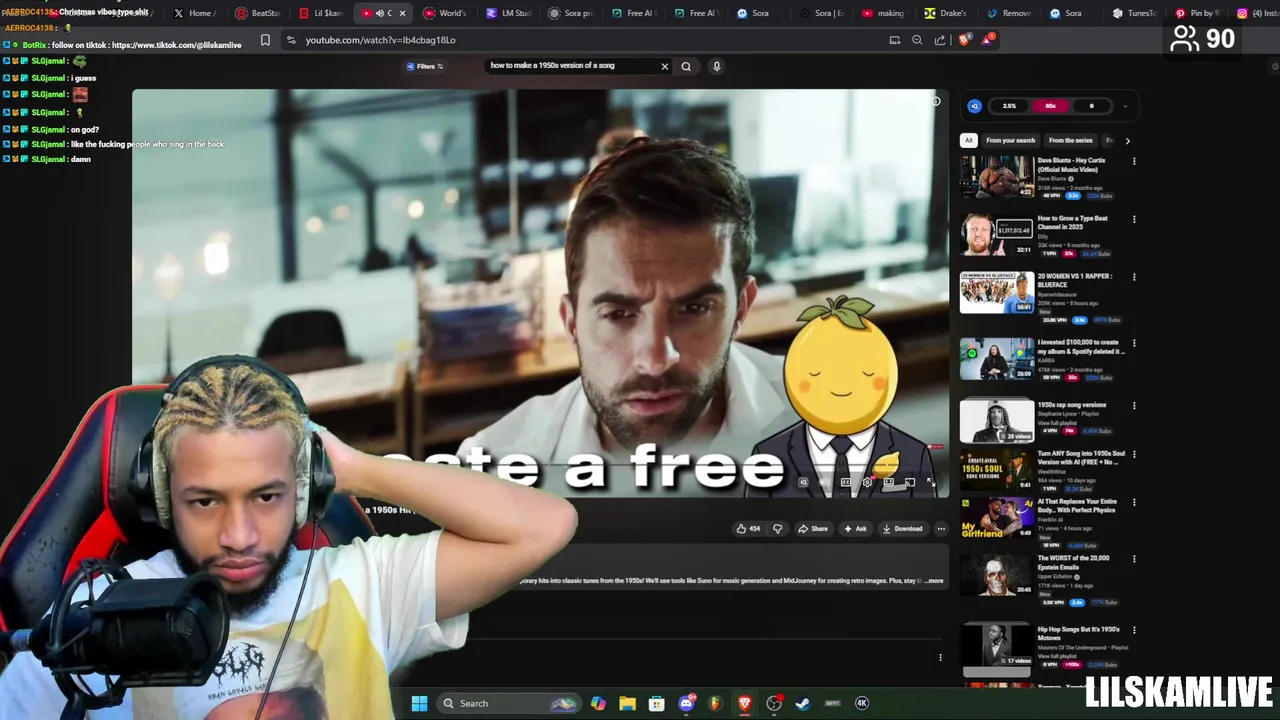Select the From your search chip
This screenshot has height=720, width=1280.
pyautogui.click(x=1010, y=140)
